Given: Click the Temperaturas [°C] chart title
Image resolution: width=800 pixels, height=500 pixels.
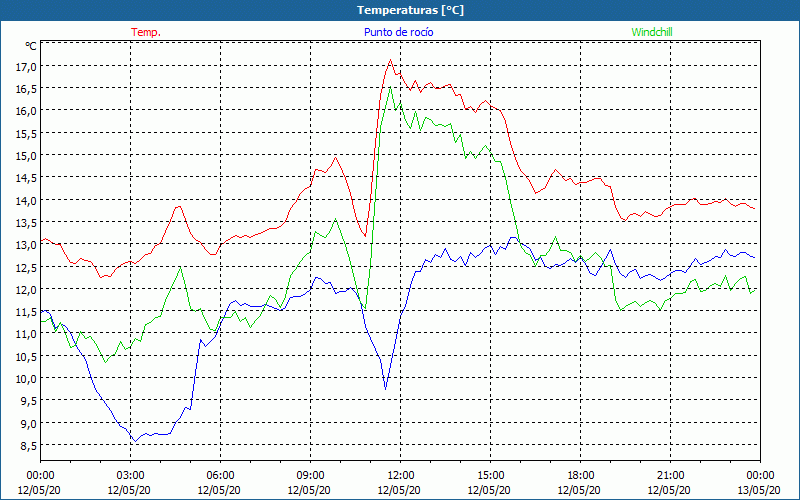Looking at the screenshot, I should tap(410, 10).
